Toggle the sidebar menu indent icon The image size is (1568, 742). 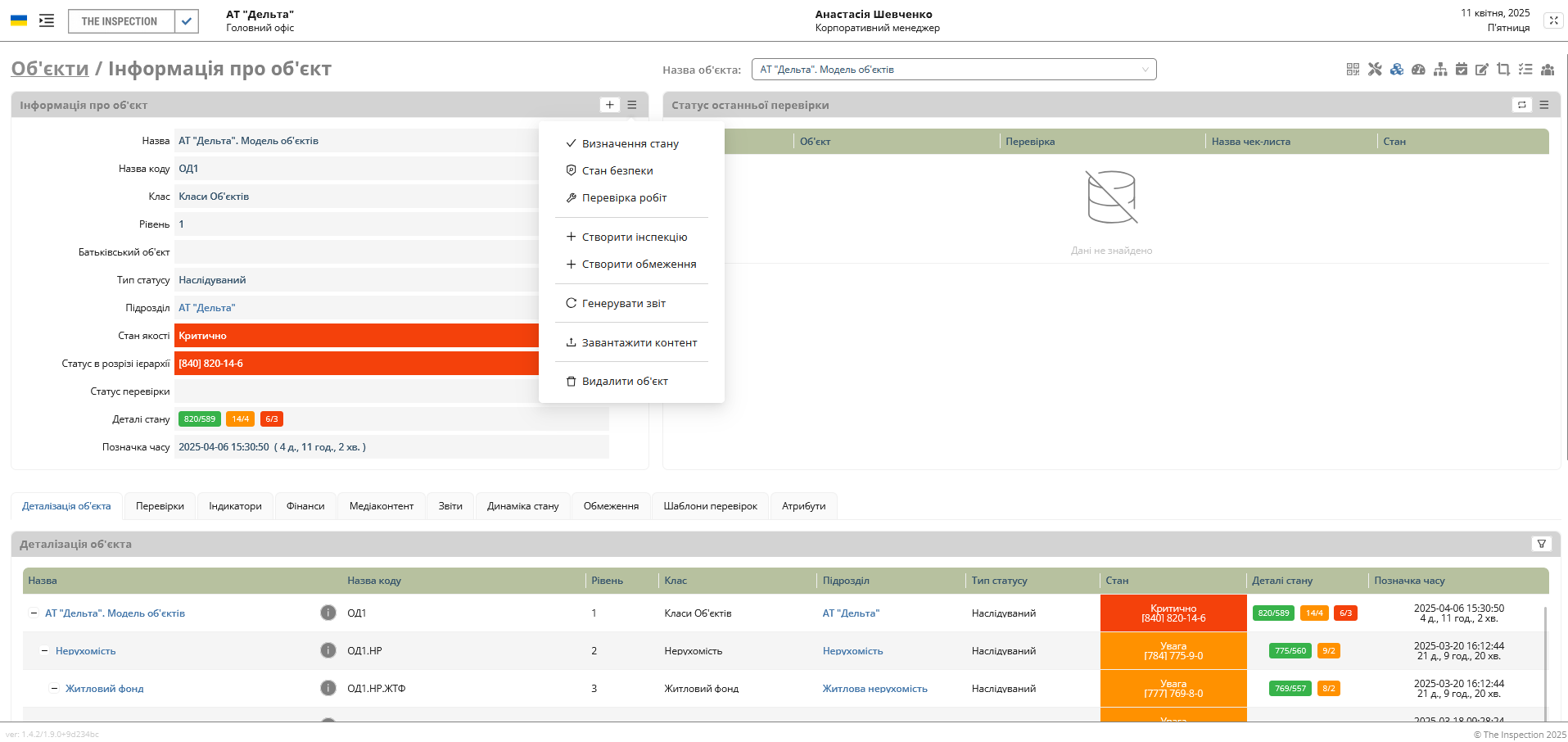[x=47, y=20]
